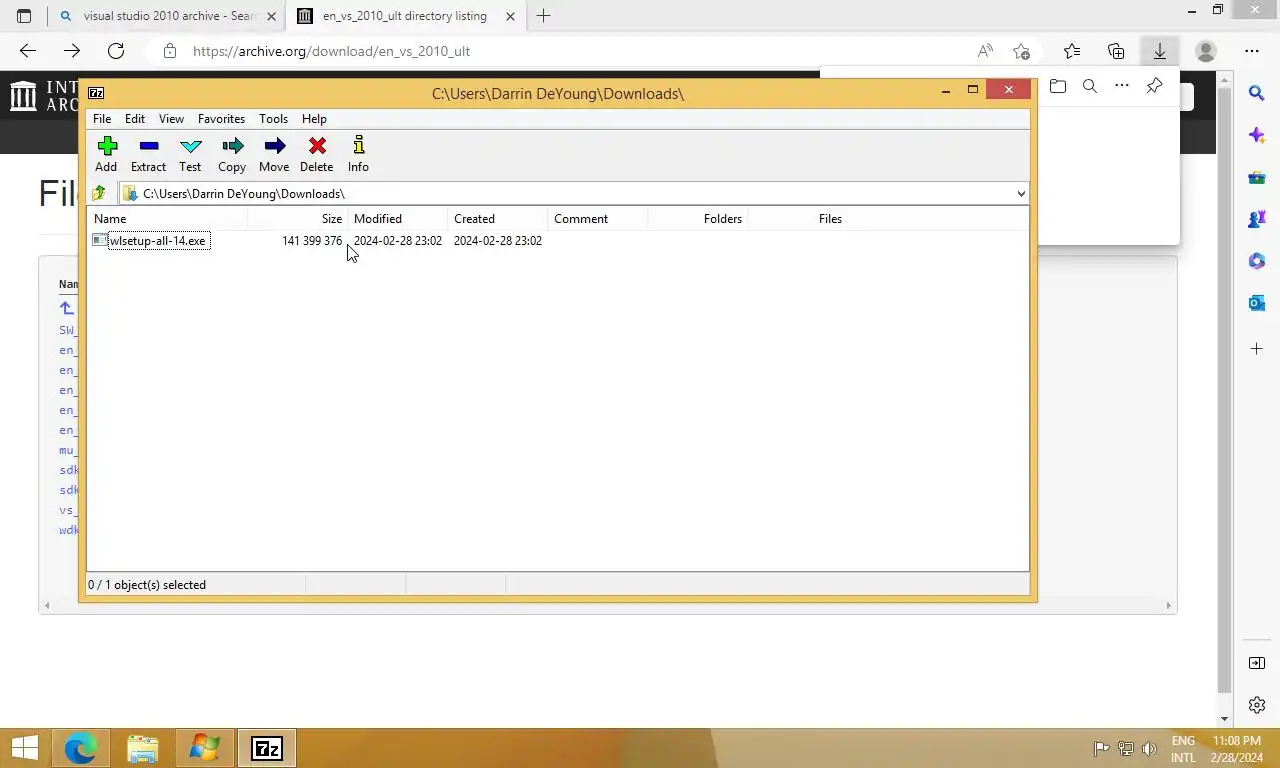Click the Move toolbar icon

tap(274, 154)
